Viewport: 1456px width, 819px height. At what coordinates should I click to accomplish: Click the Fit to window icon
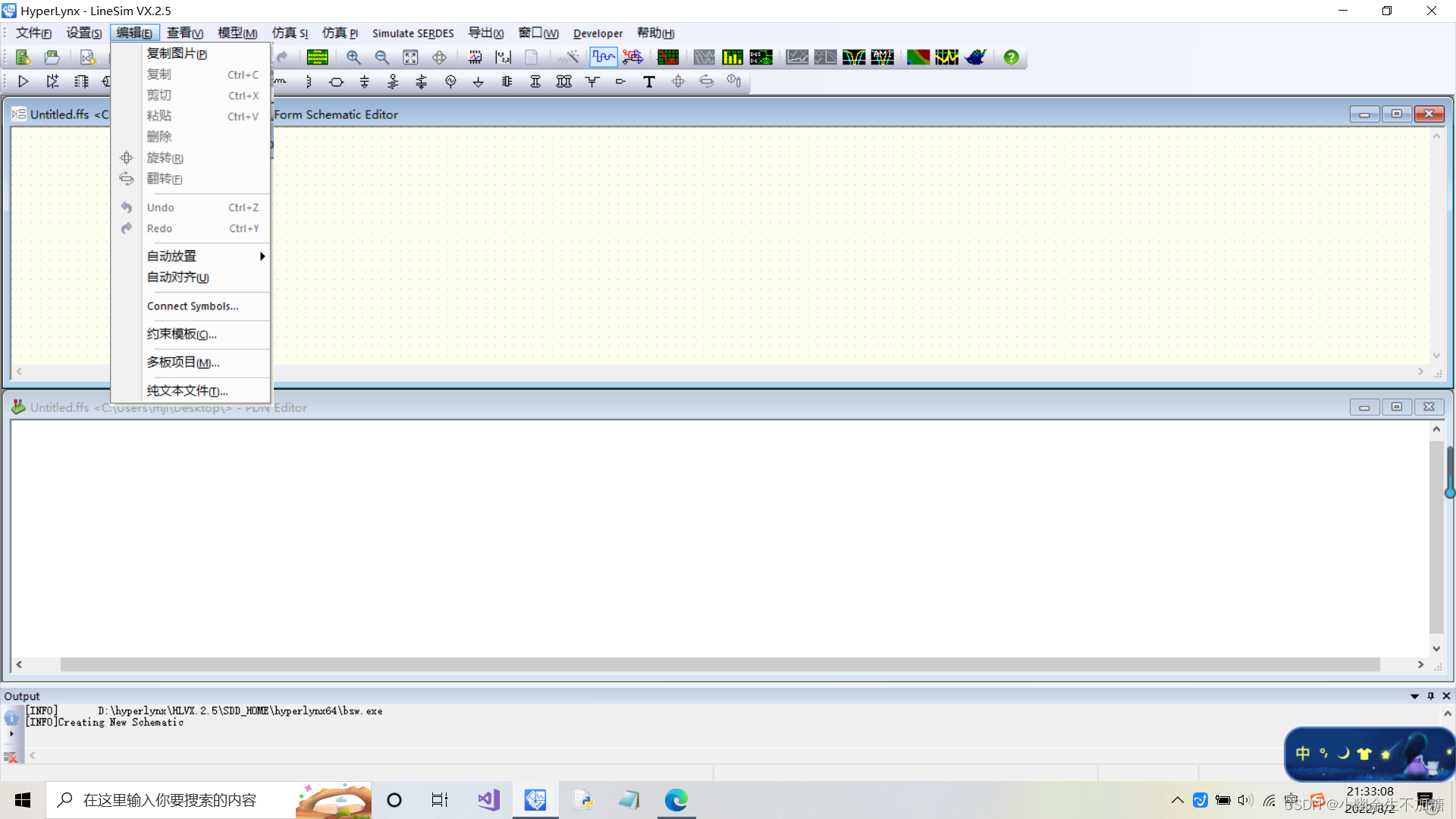pos(410,57)
